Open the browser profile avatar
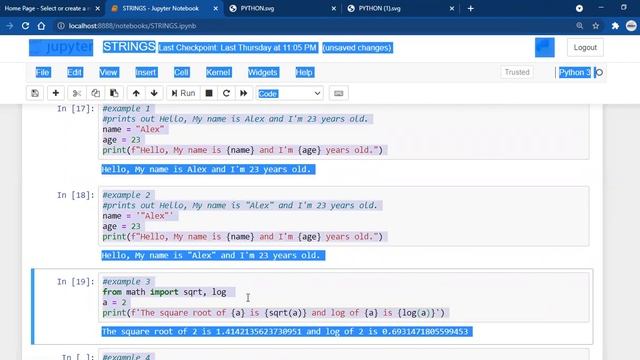The image size is (640, 360). 631,26
